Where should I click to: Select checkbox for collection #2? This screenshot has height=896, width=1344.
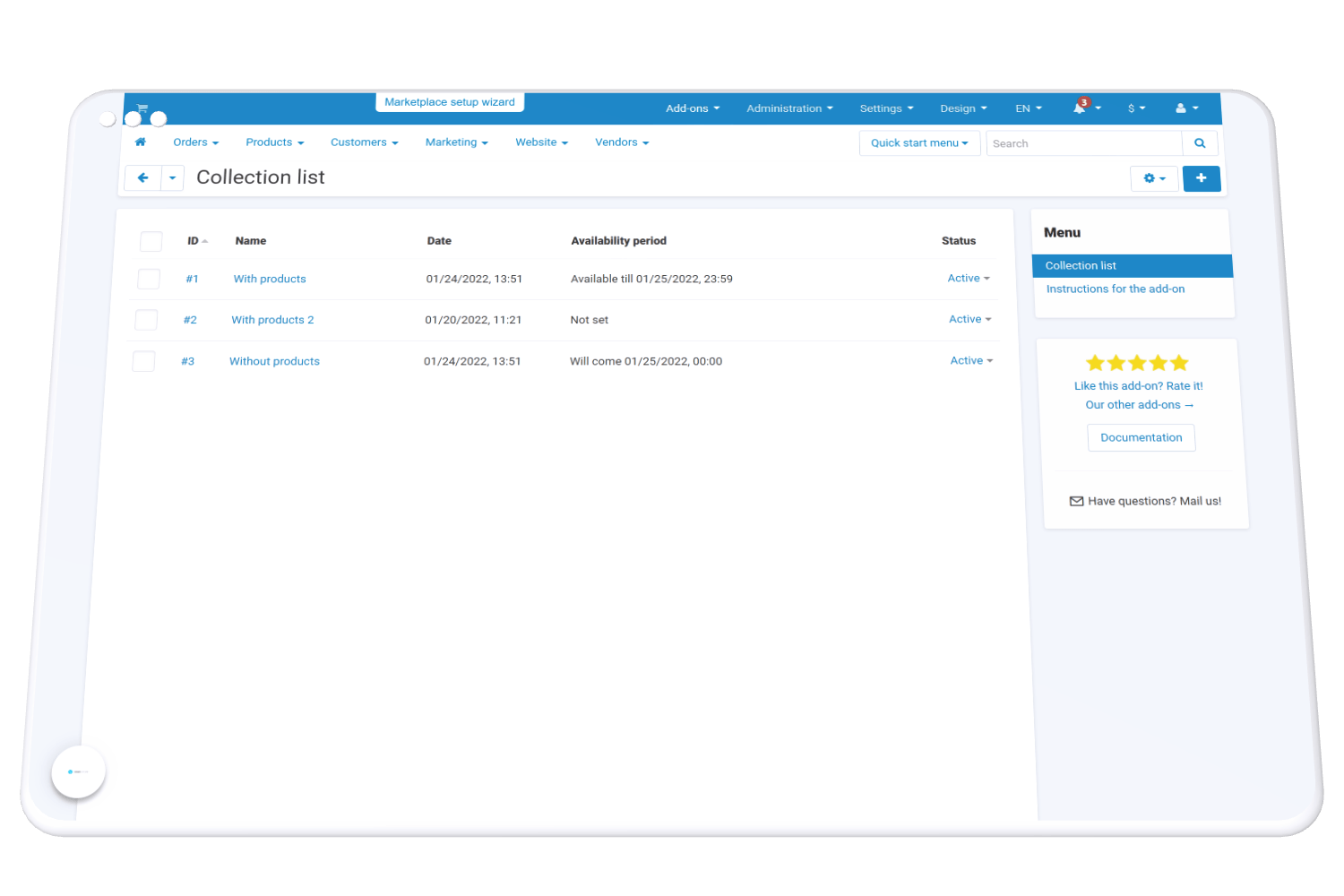click(146, 320)
